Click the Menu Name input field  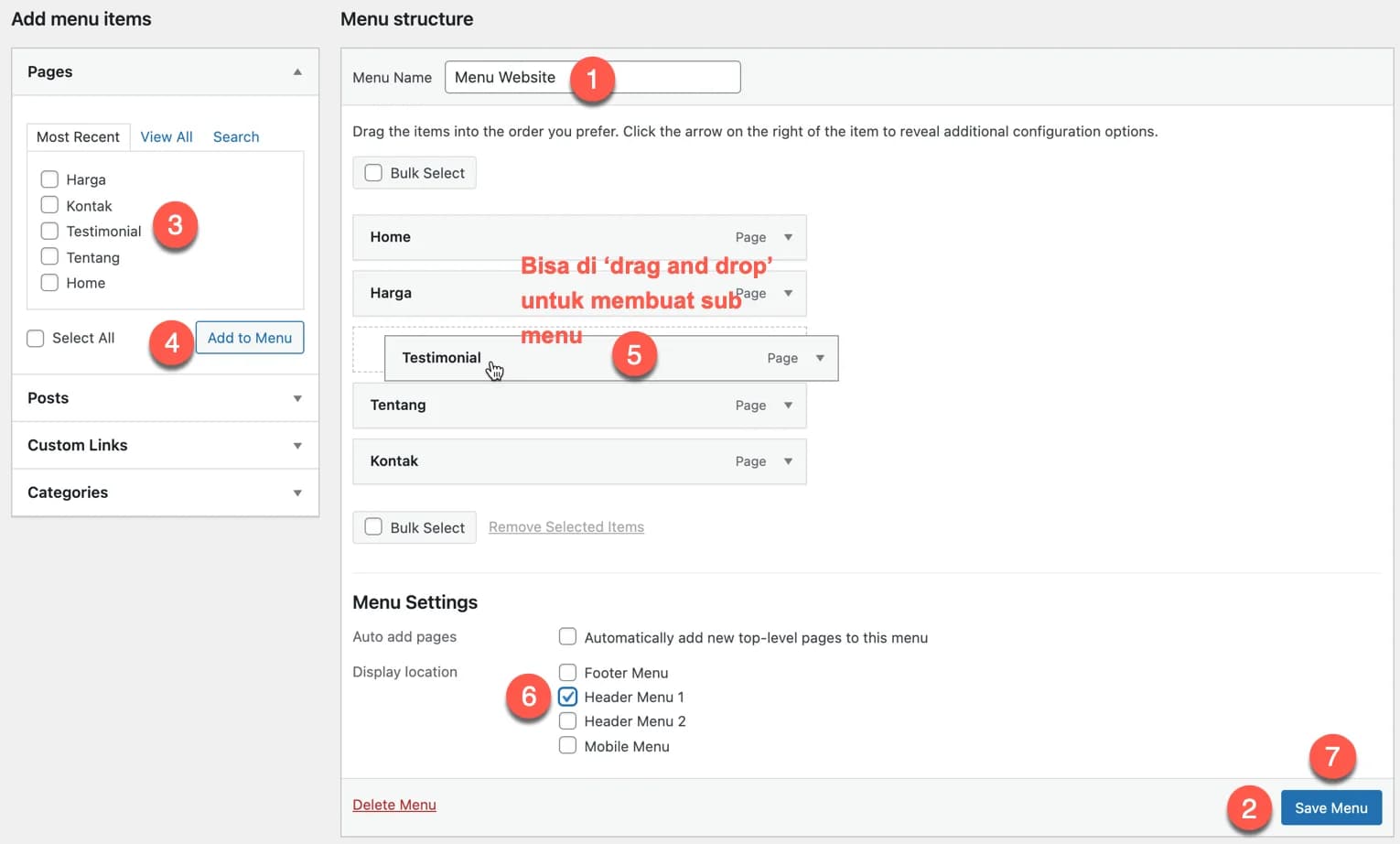point(677,78)
